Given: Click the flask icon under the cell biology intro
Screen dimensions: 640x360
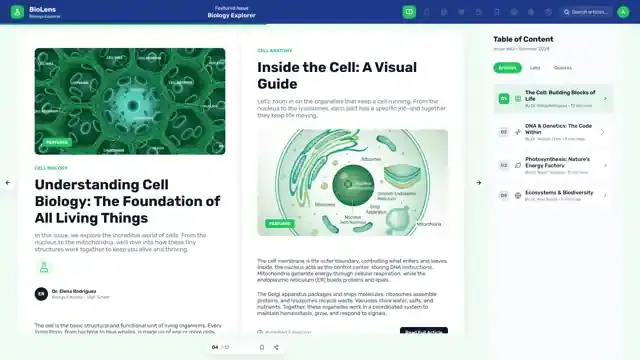Looking at the screenshot, I should pyautogui.click(x=44, y=267).
